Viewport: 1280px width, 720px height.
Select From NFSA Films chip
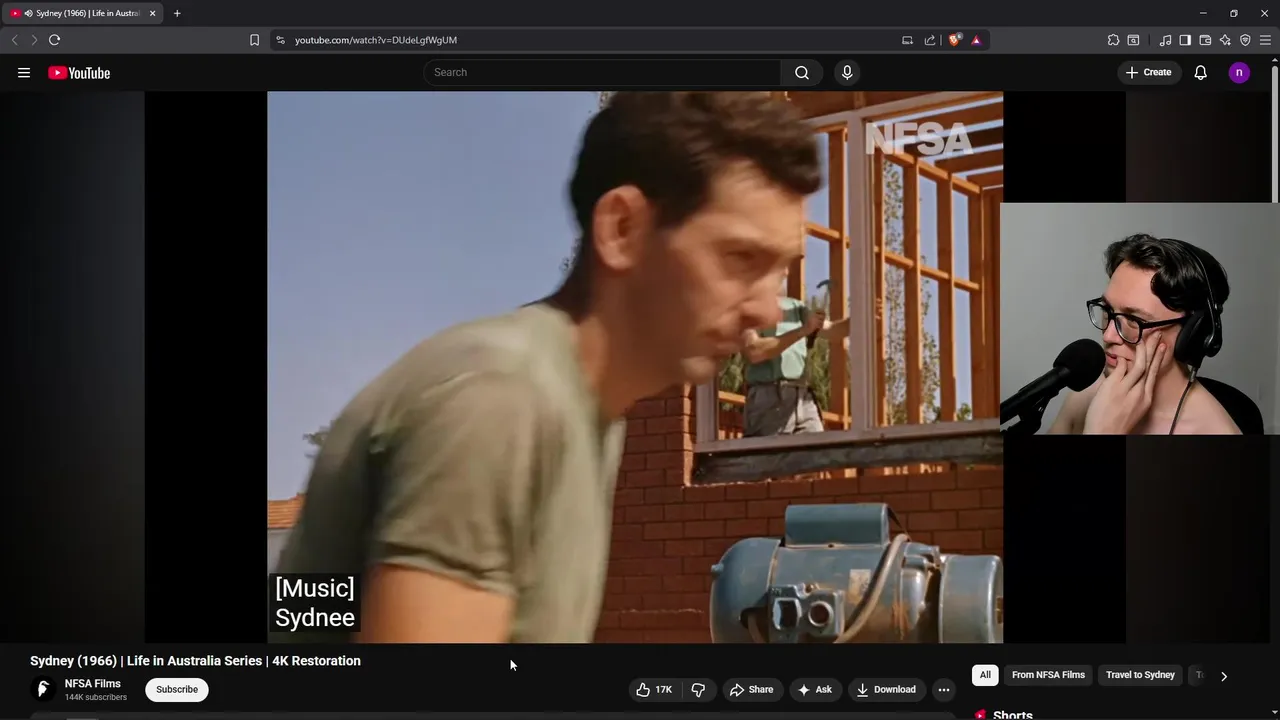point(1048,675)
